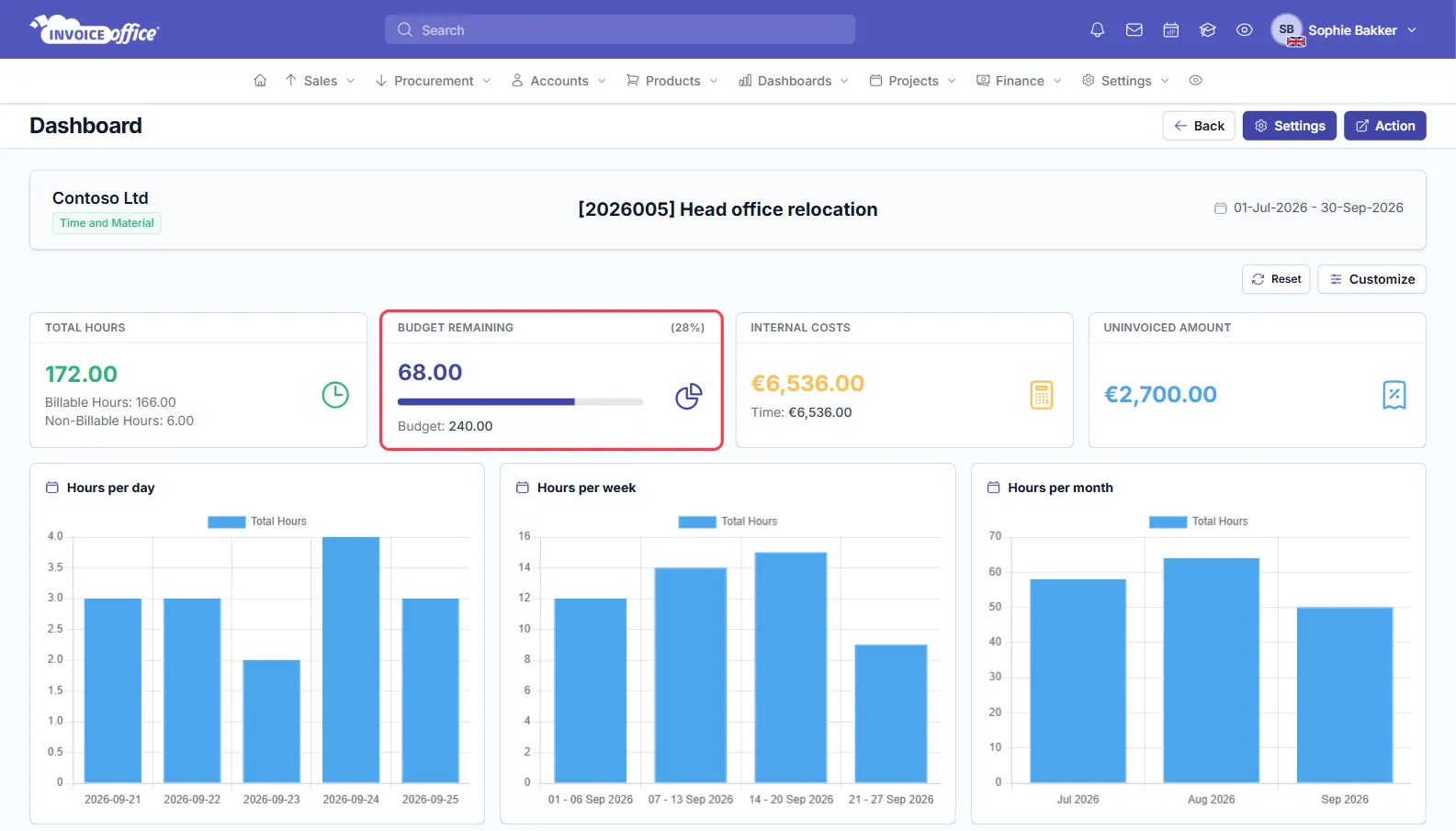1456x831 pixels.
Task: Click the Action button
Action: coord(1385,126)
